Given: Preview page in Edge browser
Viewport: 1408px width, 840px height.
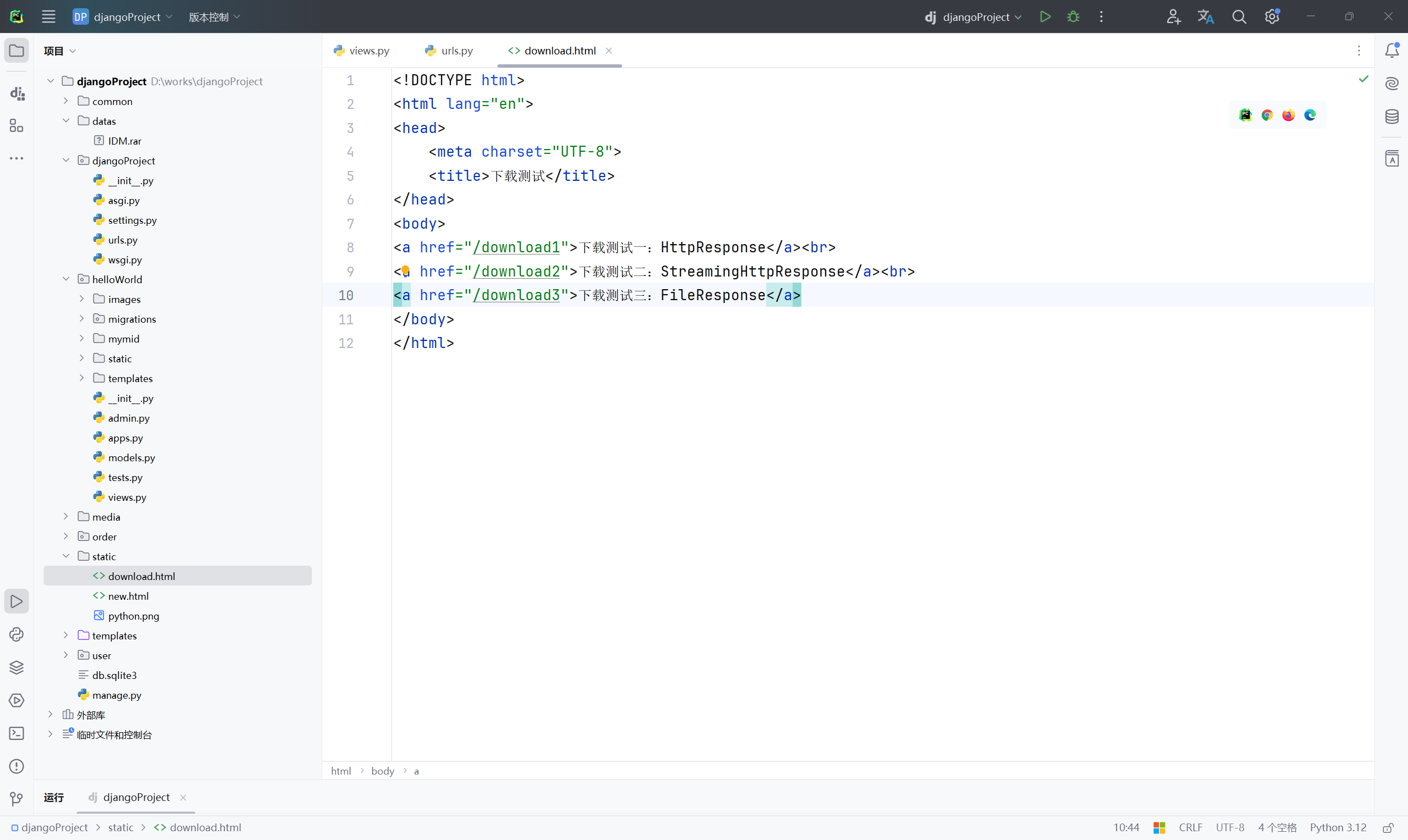Looking at the screenshot, I should (1310, 115).
